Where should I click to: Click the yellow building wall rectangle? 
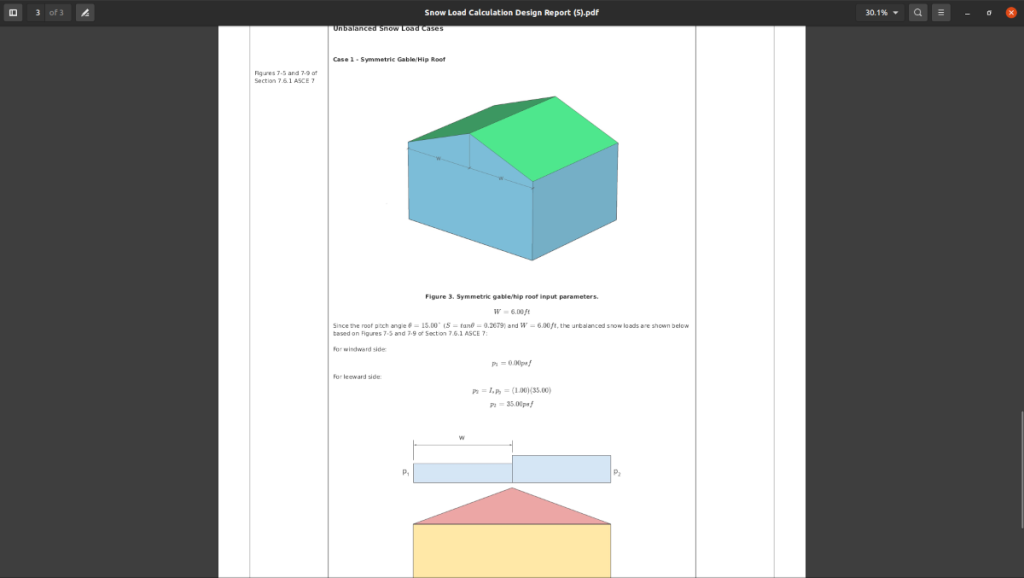(512, 550)
